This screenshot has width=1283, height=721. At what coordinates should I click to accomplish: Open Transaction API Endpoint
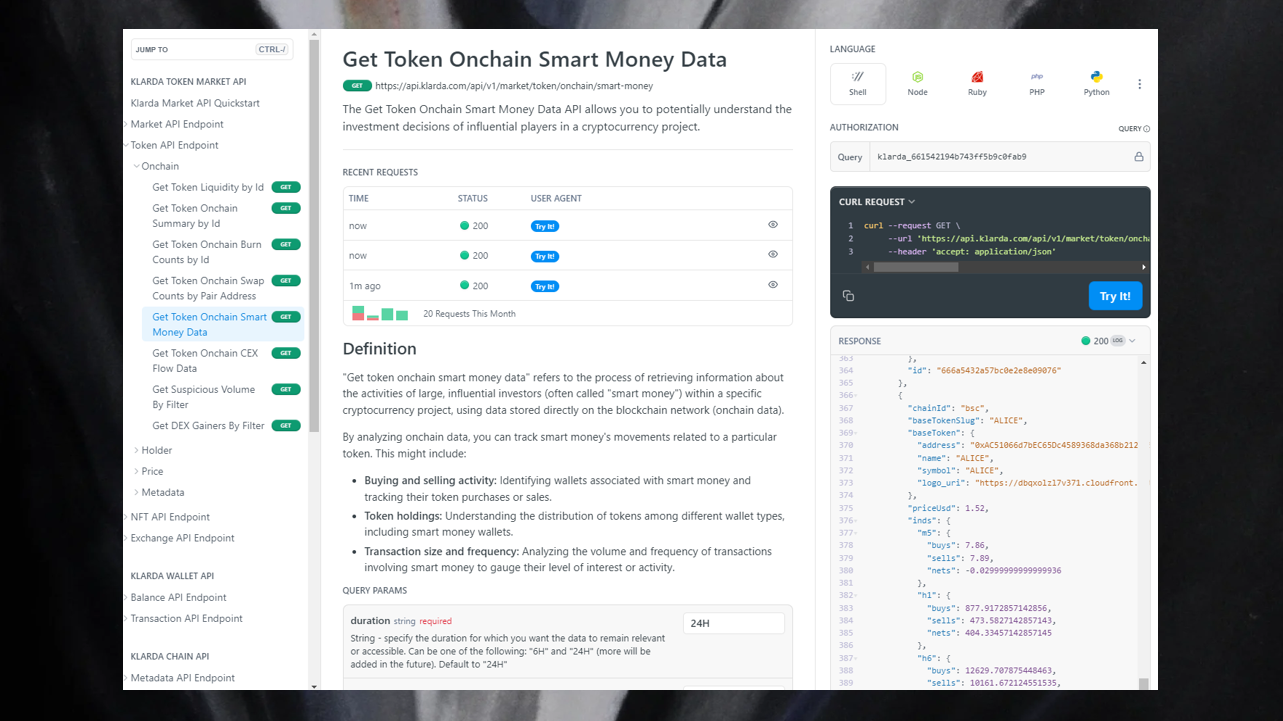[x=186, y=618]
